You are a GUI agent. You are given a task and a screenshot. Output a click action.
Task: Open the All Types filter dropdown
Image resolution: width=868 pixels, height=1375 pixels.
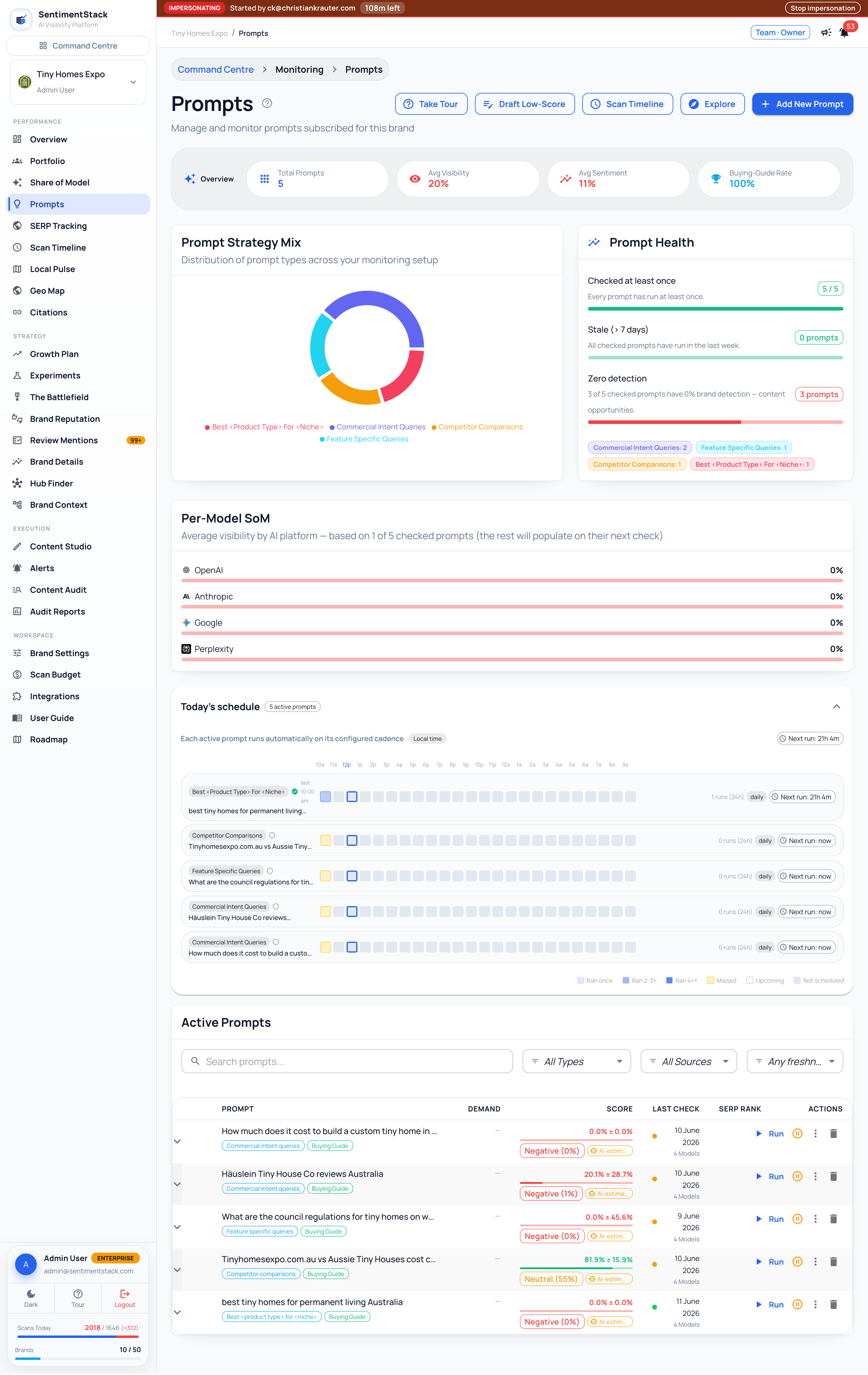pyautogui.click(x=576, y=1061)
